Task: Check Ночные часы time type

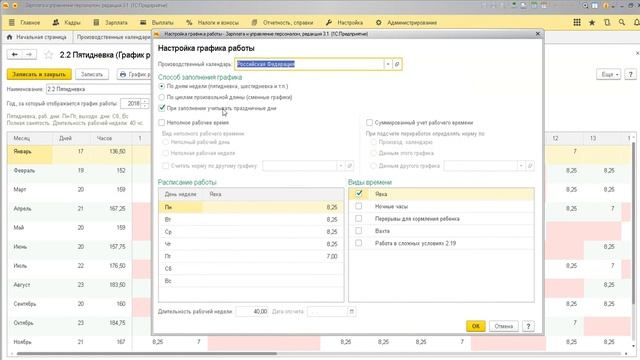Action: [x=358, y=206]
